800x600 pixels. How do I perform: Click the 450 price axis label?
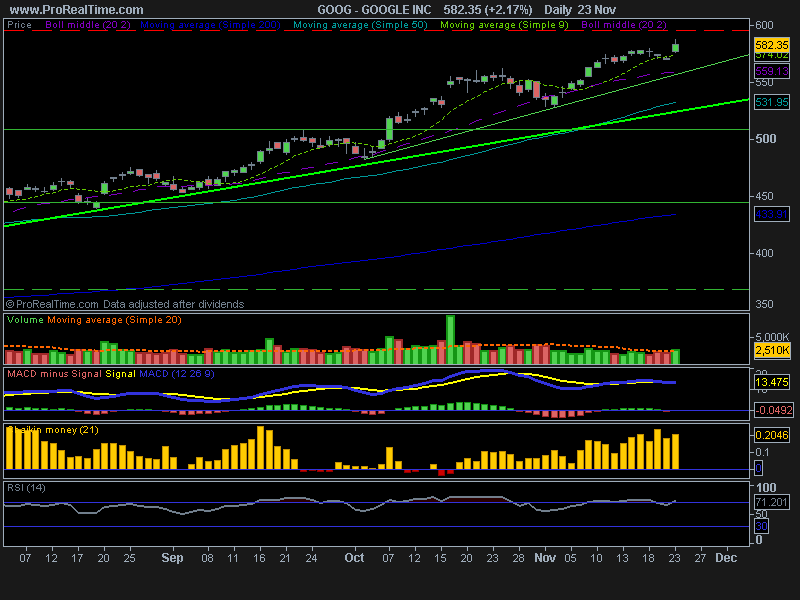[764, 196]
